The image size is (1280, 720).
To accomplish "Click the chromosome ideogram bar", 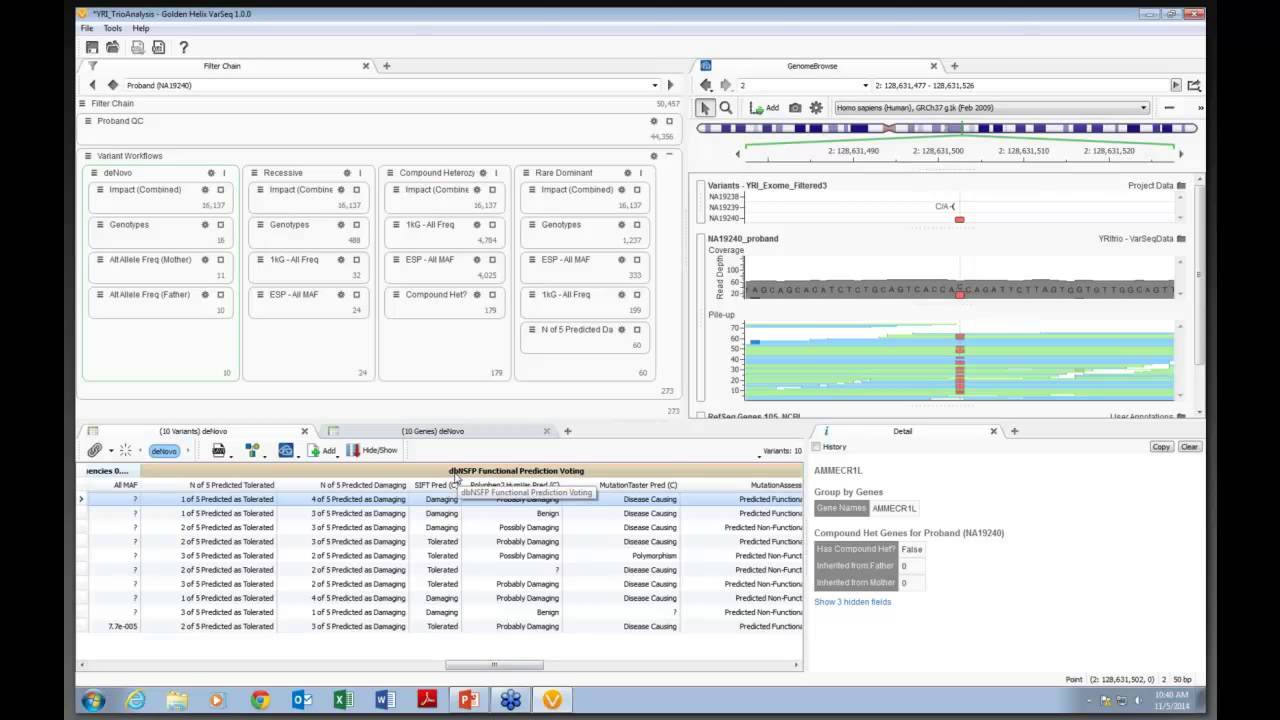I will click(x=947, y=128).
